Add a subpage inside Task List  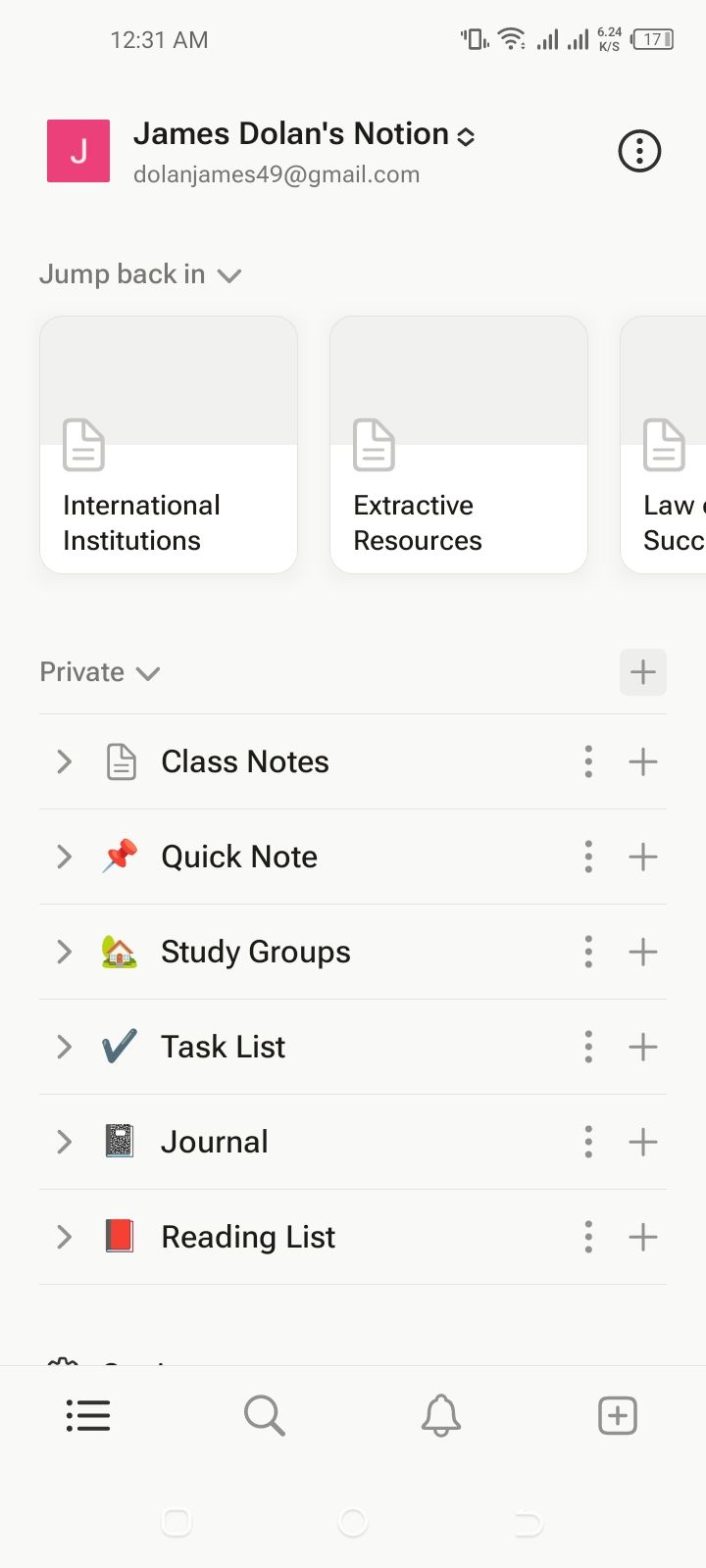coord(643,1047)
